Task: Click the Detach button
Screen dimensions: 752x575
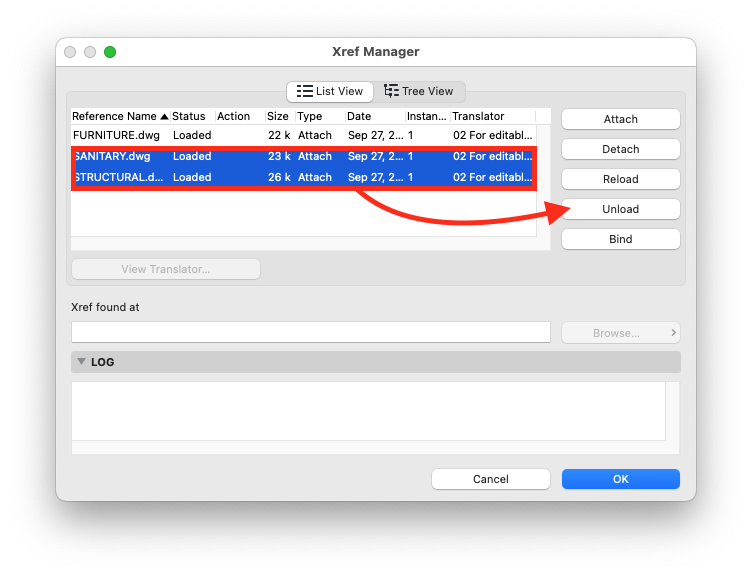Action: tap(621, 149)
